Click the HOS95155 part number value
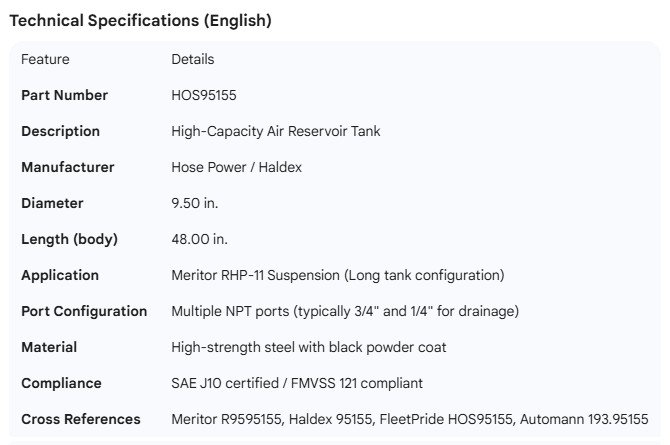Screen dimensions: 670x445 pyautogui.click(x=204, y=96)
